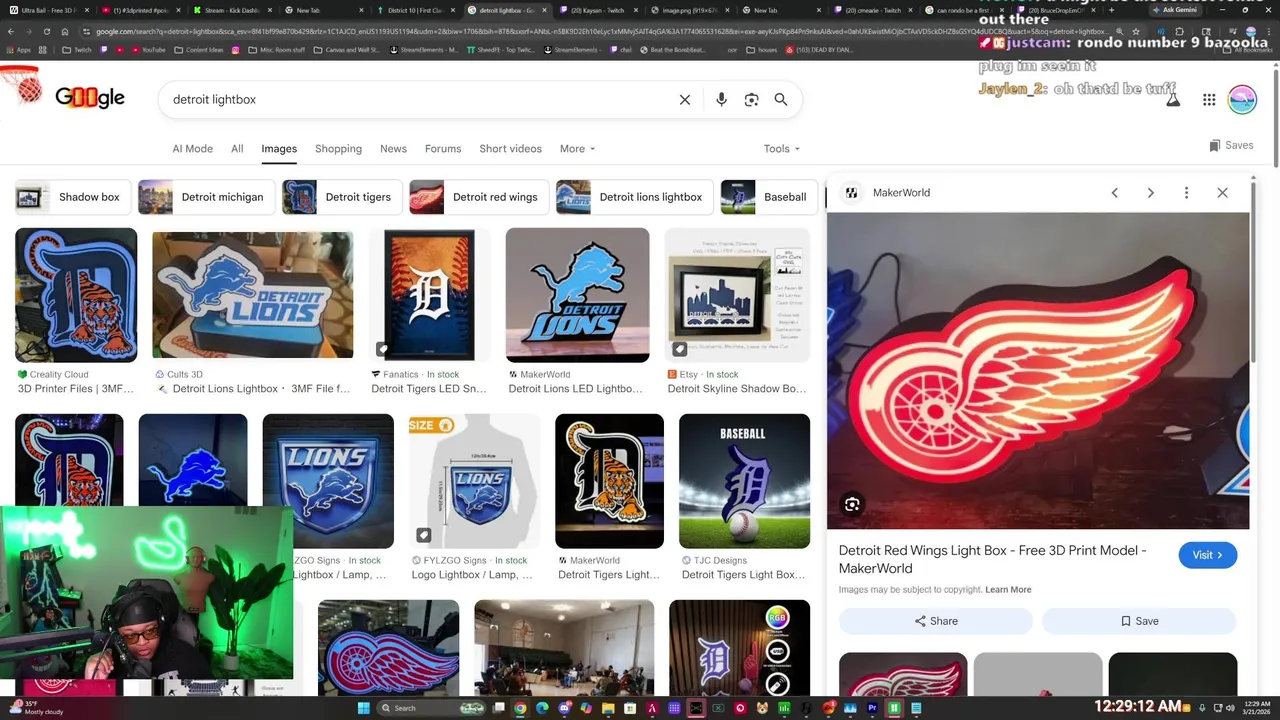Open the Google account avatar
Screen dimensions: 1280x720
pyautogui.click(x=1242, y=99)
